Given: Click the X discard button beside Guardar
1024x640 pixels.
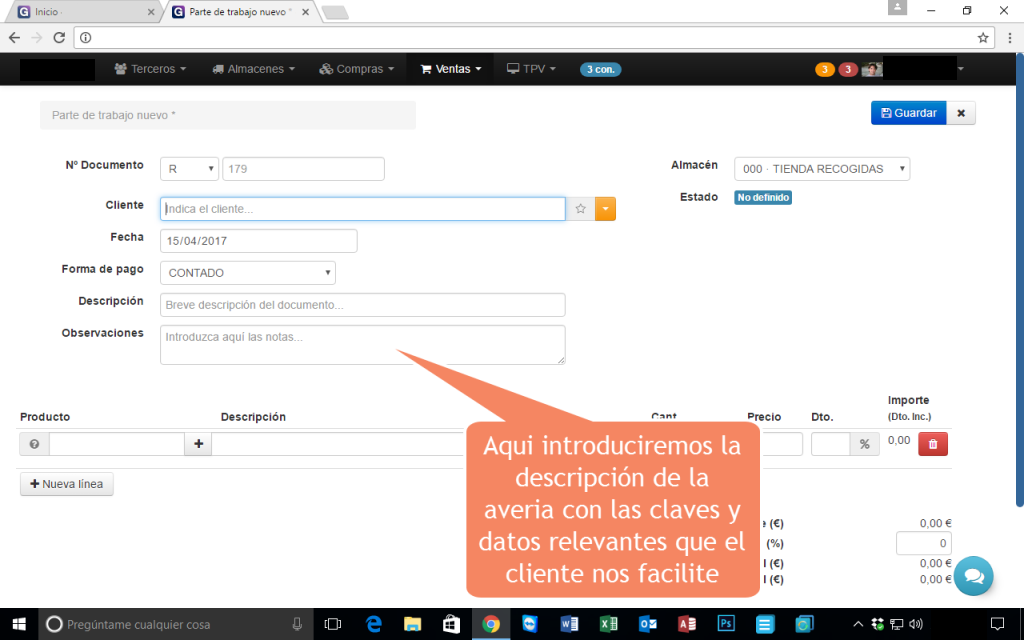Looking at the screenshot, I should (960, 113).
